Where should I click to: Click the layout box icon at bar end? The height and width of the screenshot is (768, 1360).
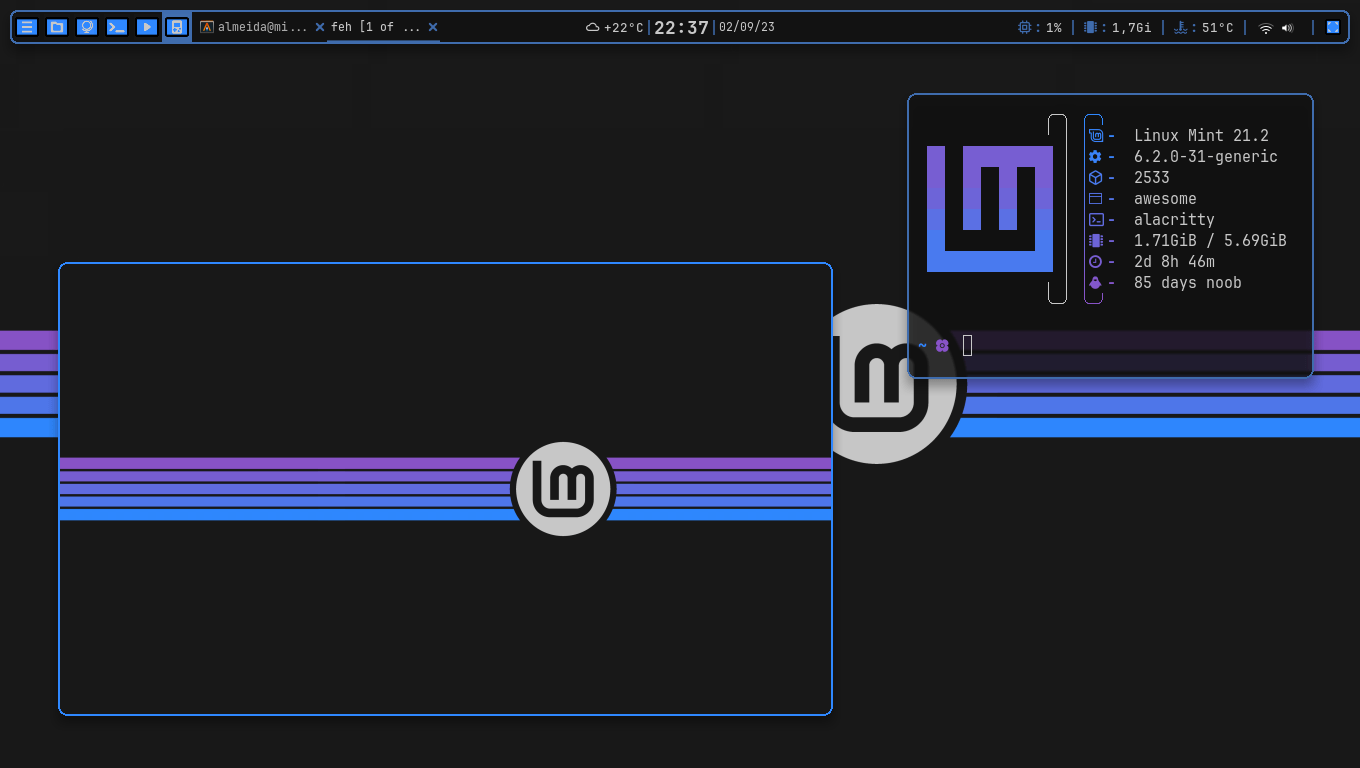click(x=1333, y=27)
